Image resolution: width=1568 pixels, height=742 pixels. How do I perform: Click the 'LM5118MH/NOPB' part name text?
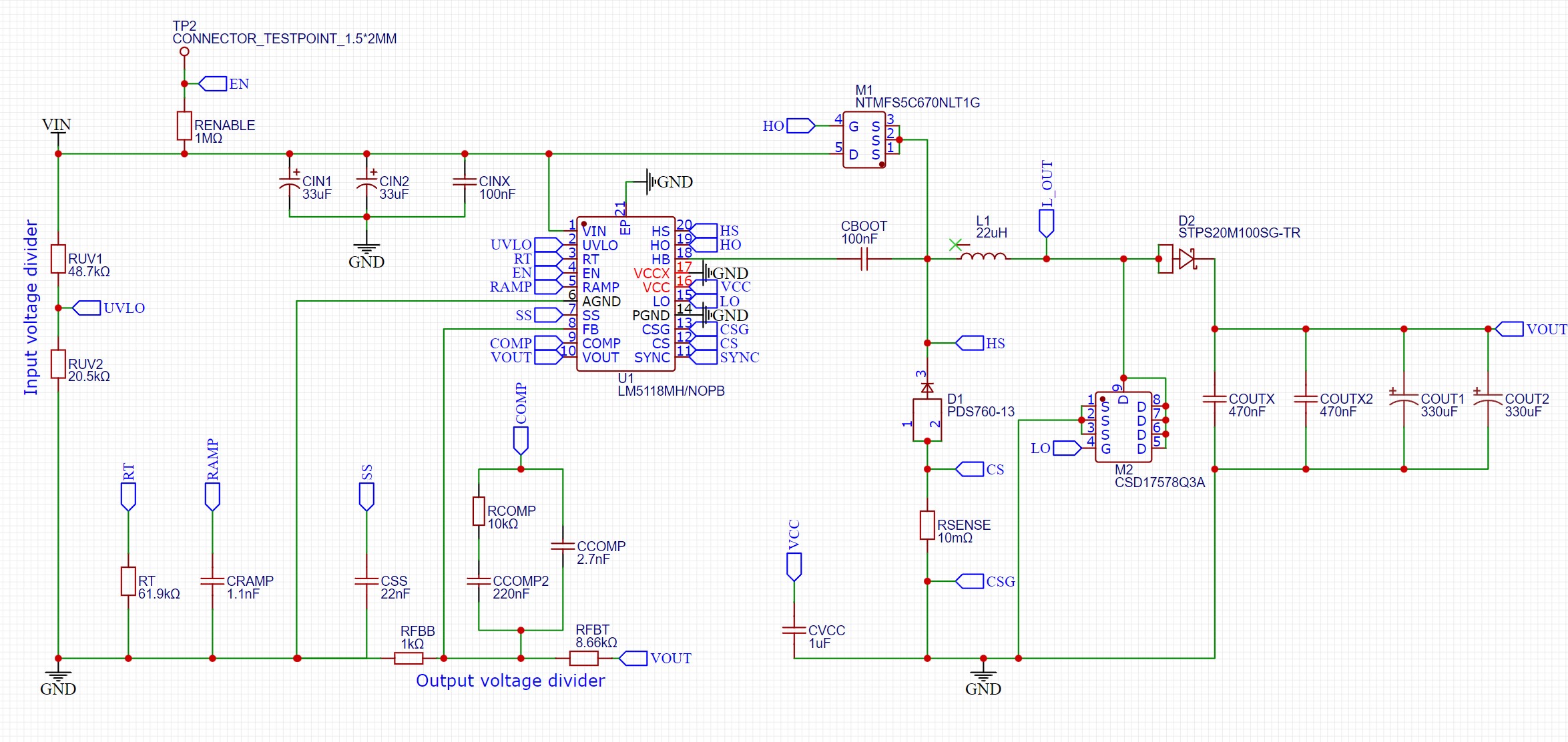click(x=671, y=391)
